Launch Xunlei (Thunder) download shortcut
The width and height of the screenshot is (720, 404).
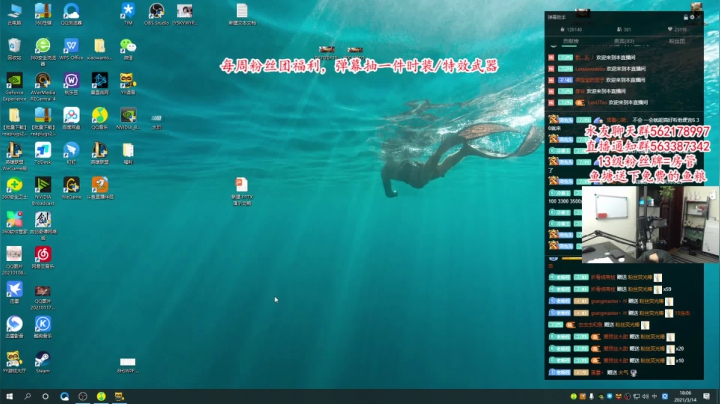click(14, 292)
